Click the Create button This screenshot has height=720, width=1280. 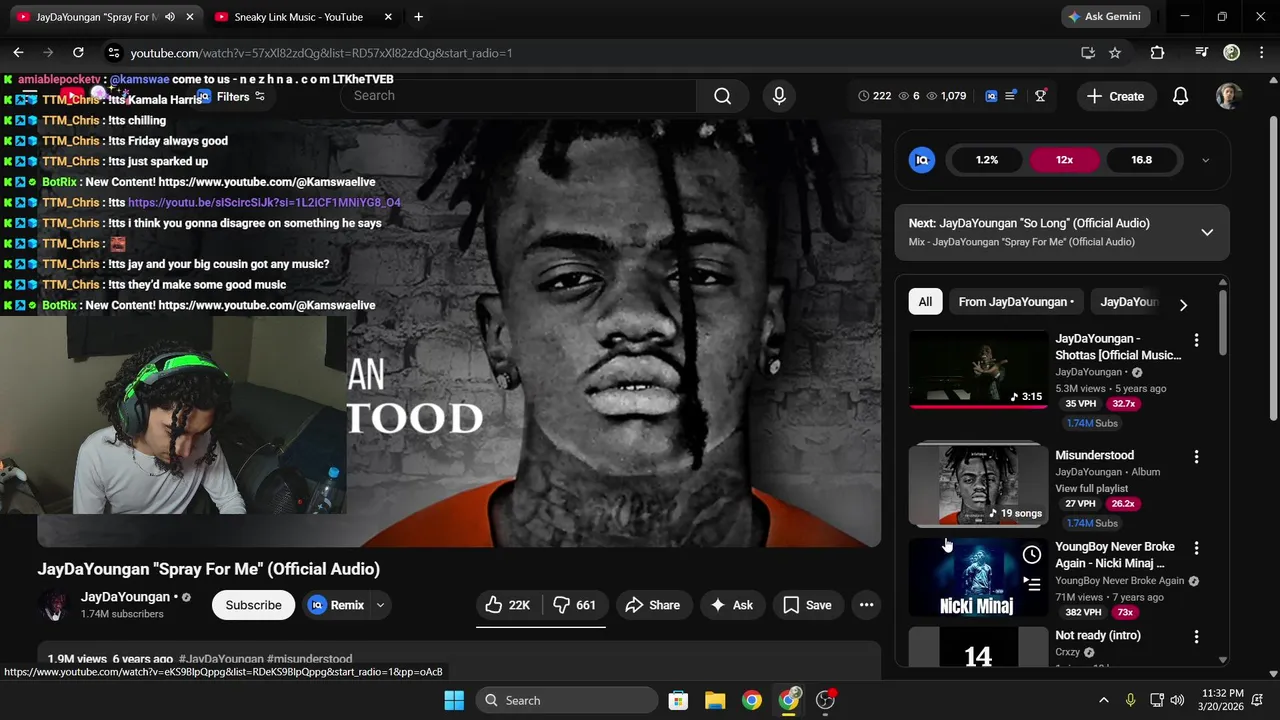pos(1115,96)
